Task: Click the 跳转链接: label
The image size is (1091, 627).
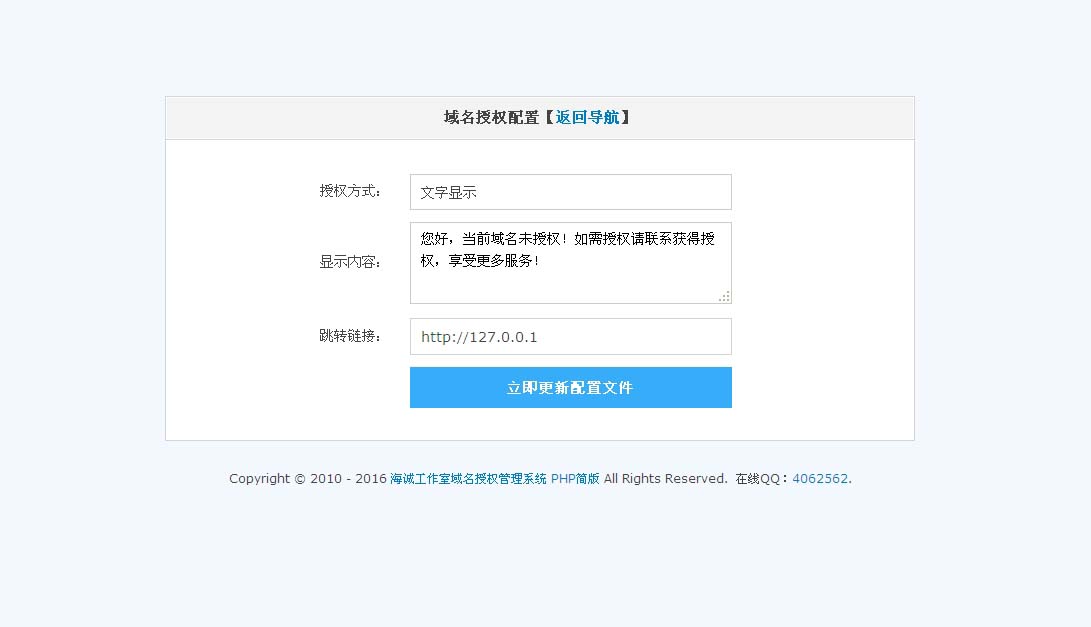Action: [x=350, y=336]
